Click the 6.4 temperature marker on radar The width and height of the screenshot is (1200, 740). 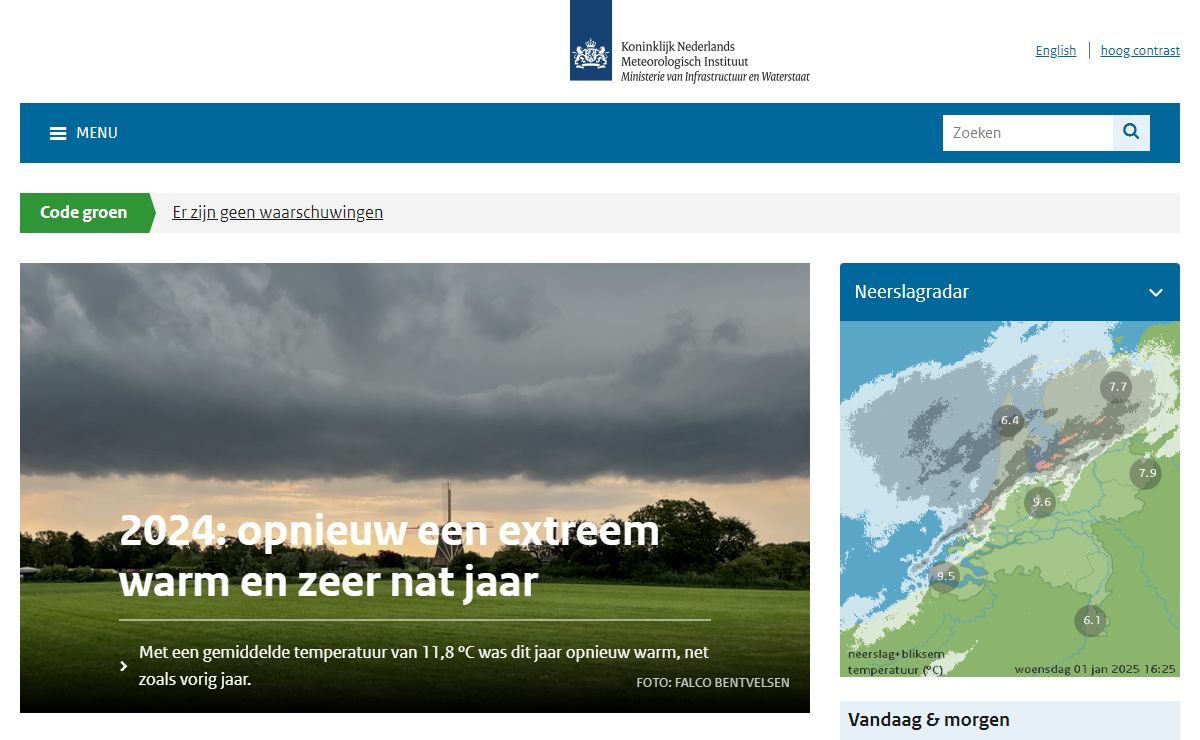click(1009, 421)
